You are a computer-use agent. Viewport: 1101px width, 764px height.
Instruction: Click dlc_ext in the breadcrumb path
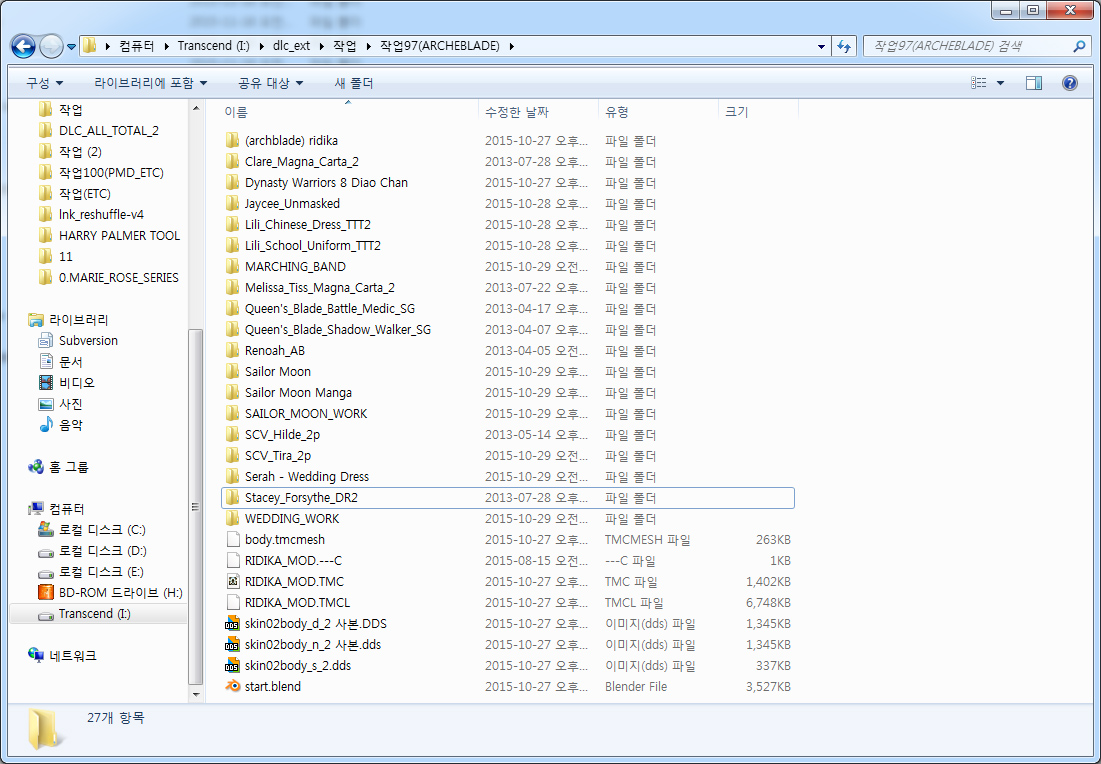point(291,46)
